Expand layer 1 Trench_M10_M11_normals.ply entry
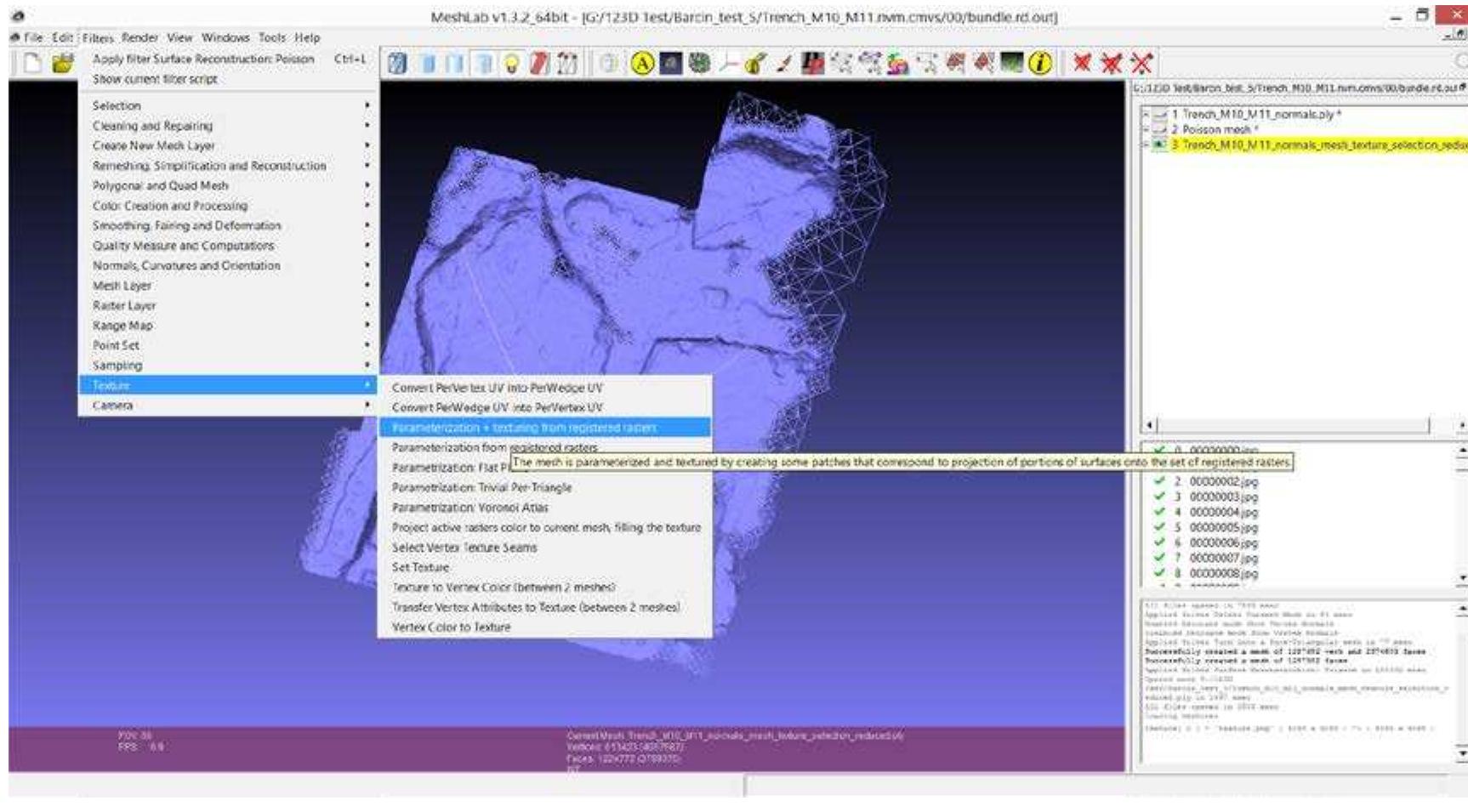Viewport: 1468px width, 812px height. (1146, 114)
